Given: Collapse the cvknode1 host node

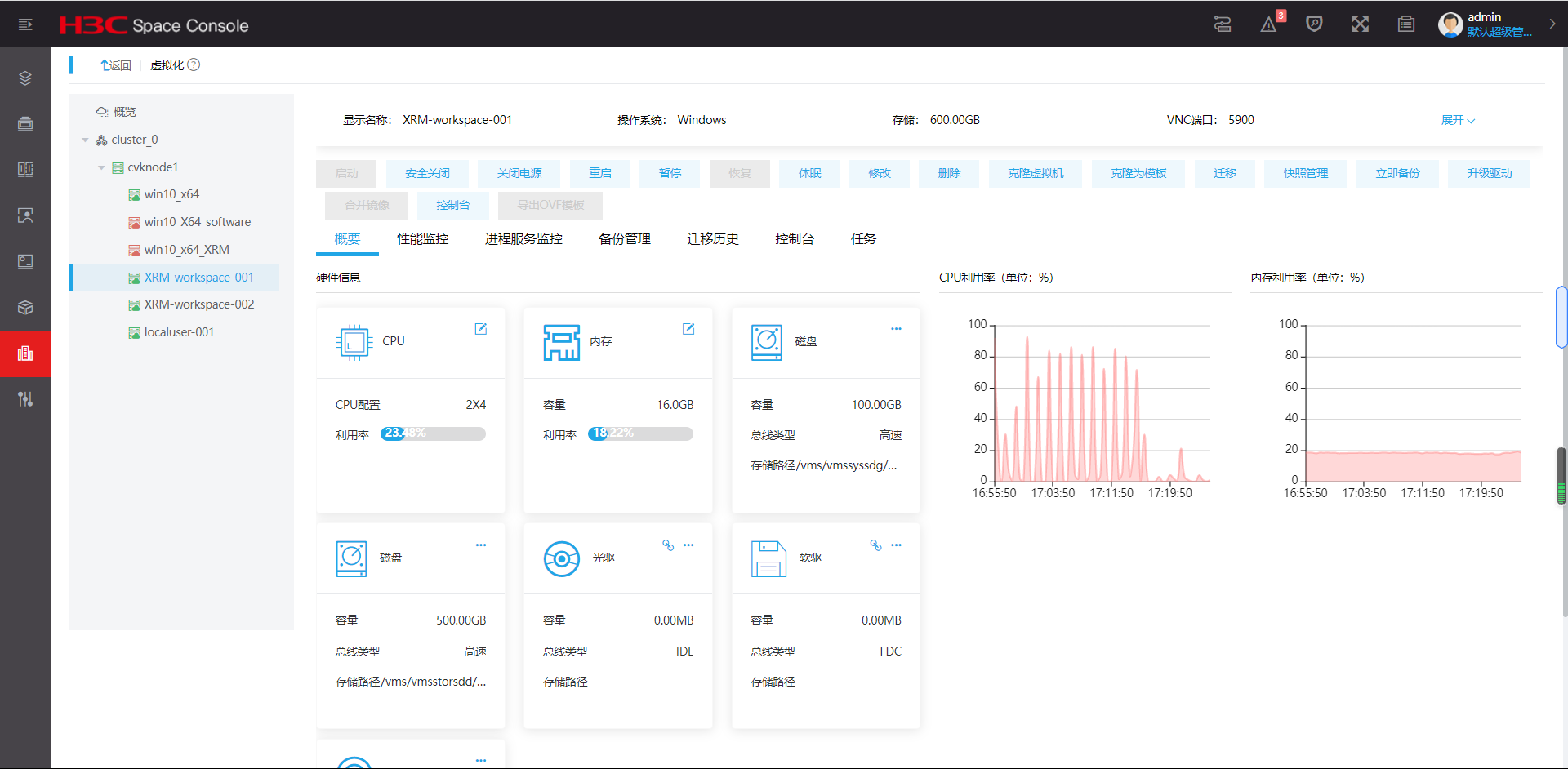Looking at the screenshot, I should point(101,168).
